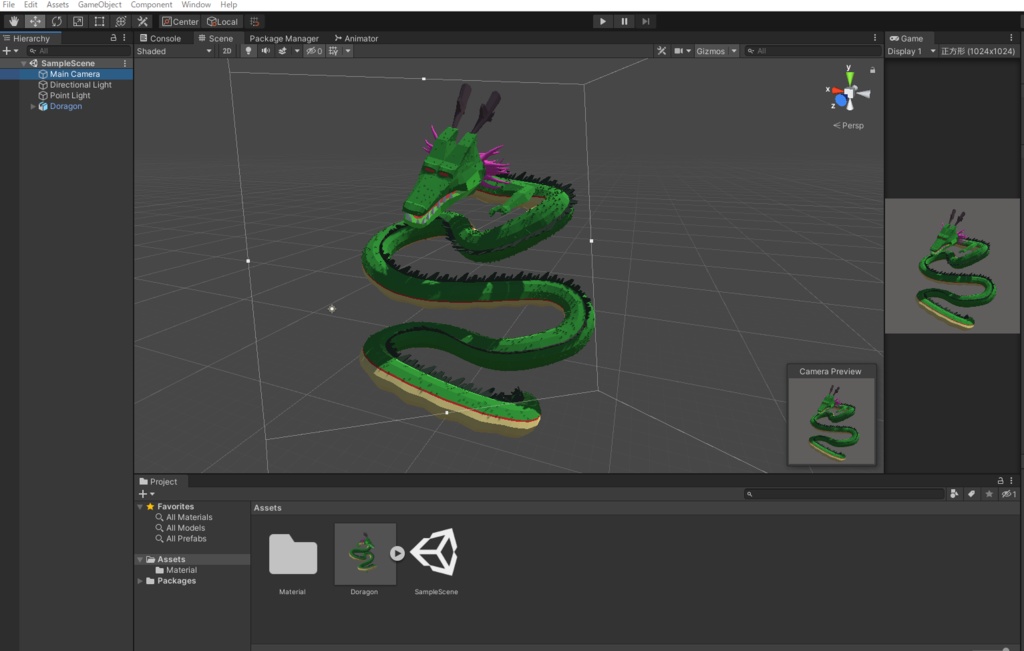Open SampleScene options menu

point(125,63)
